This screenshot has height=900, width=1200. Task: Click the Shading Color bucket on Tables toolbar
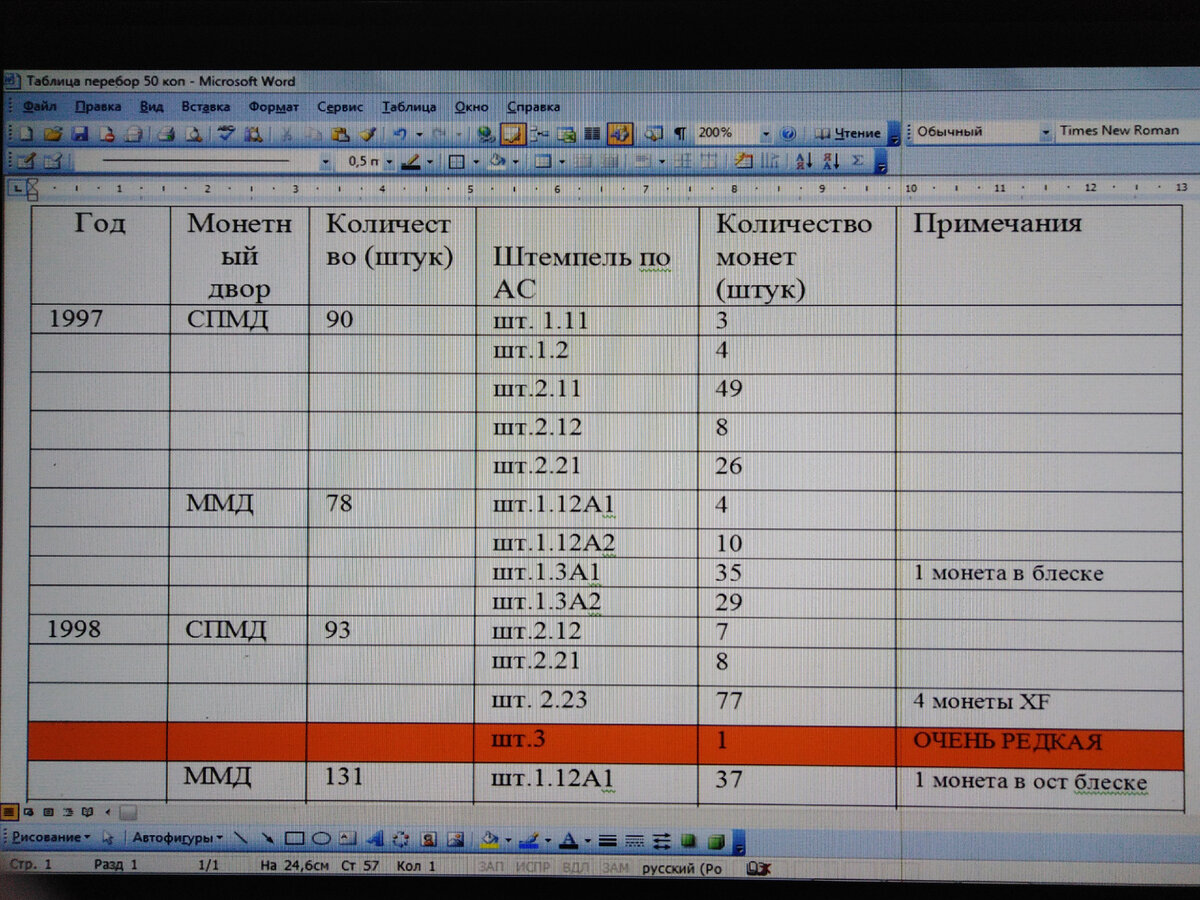tap(496, 161)
